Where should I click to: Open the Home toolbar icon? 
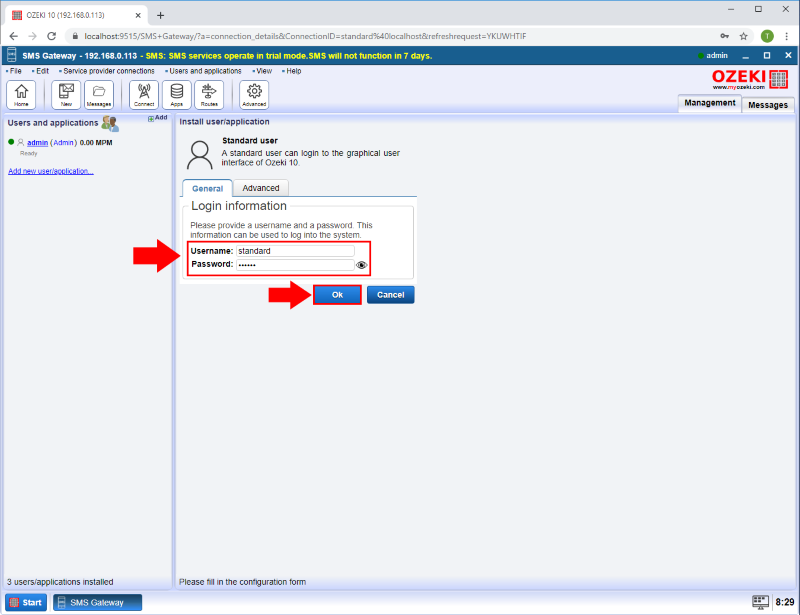21,94
